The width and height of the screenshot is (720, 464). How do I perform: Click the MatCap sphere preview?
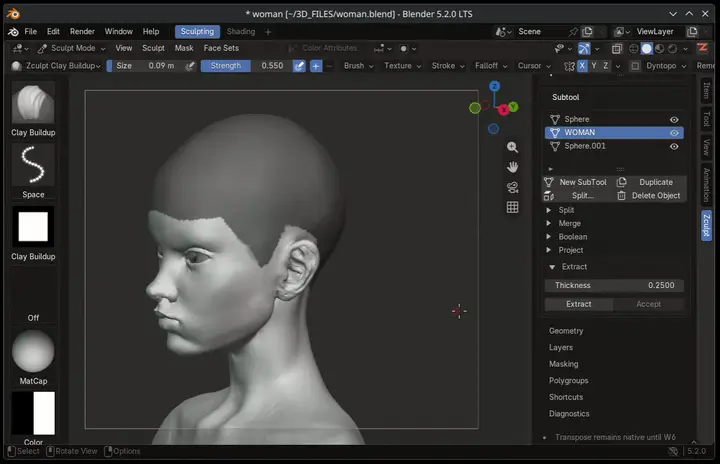[33, 351]
